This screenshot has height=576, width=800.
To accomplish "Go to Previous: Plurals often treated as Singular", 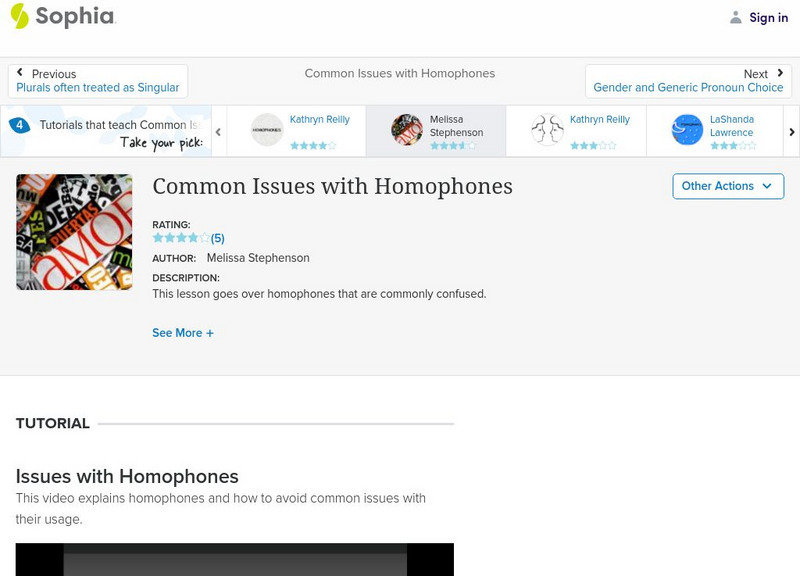I will pyautogui.click(x=98, y=81).
